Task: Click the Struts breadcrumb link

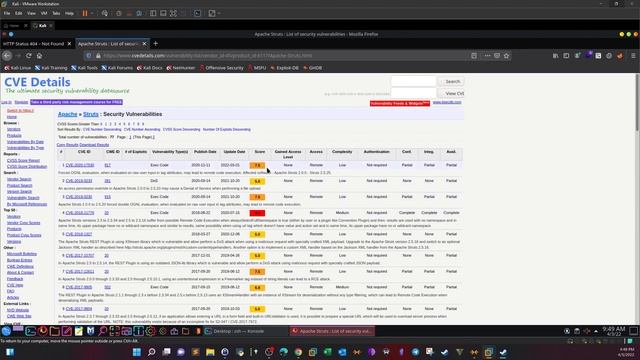Action: click(91, 114)
